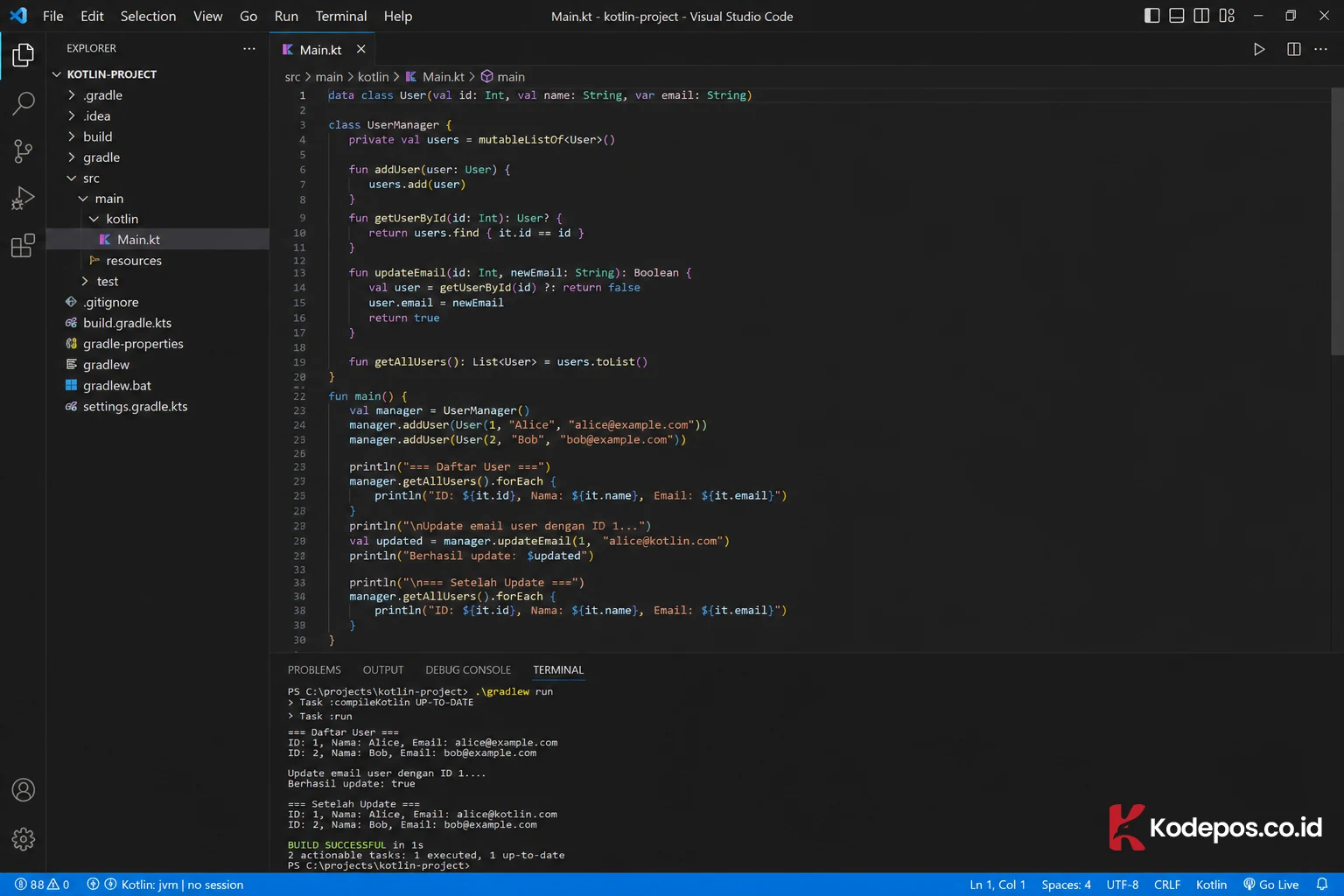The height and width of the screenshot is (896, 1344).
Task: Open the notifications bell in status bar
Action: pyautogui.click(x=1322, y=885)
